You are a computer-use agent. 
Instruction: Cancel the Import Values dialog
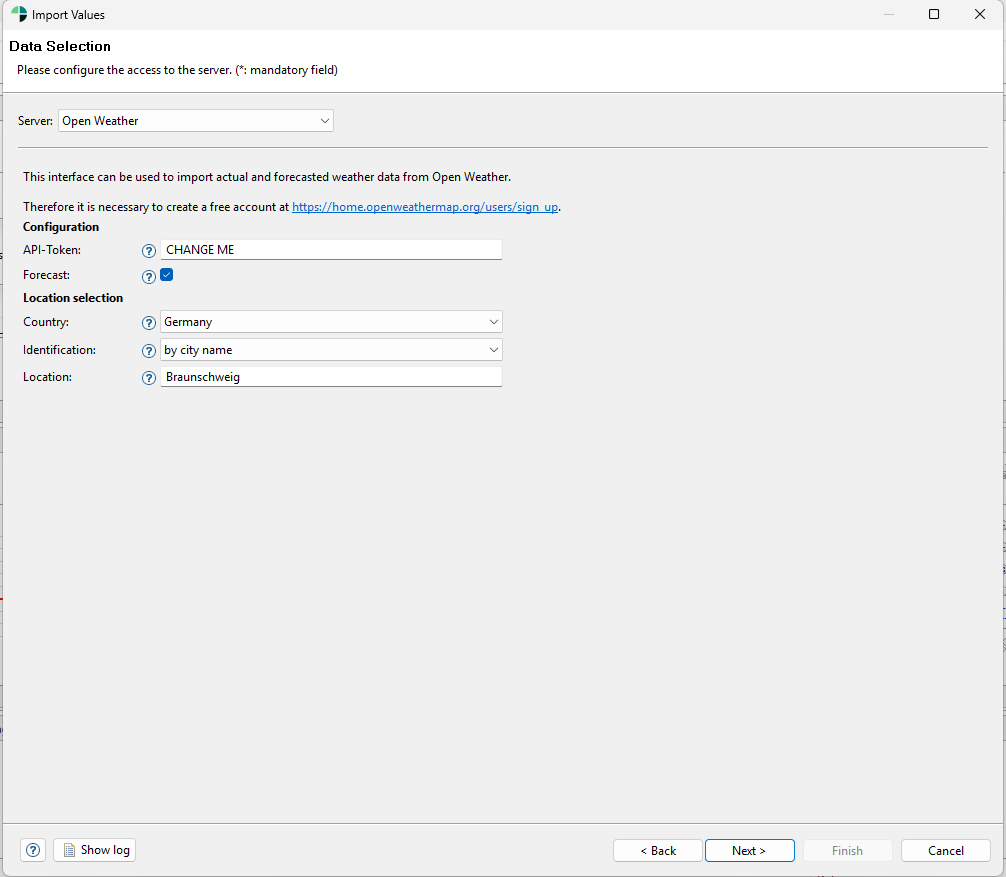[946, 851]
